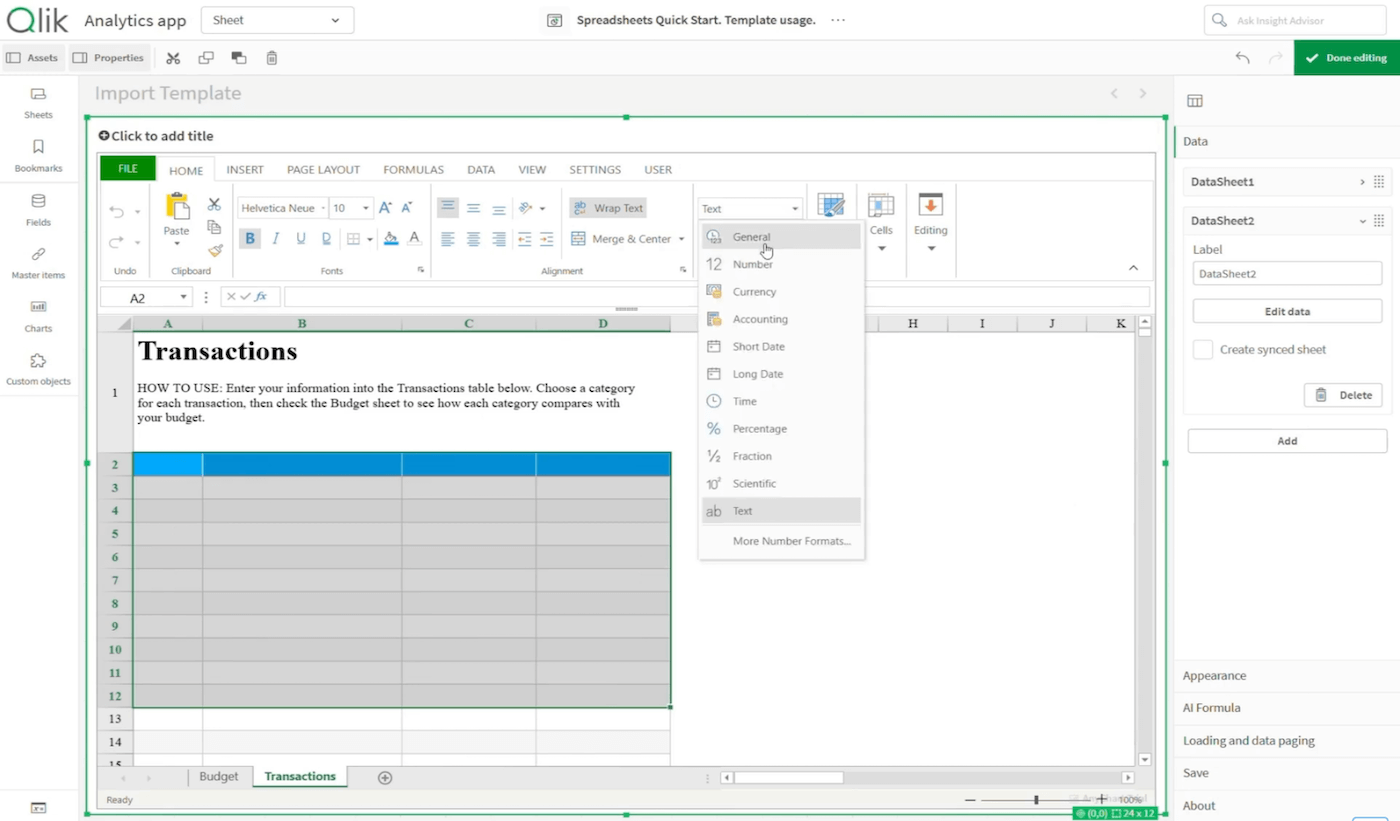Open Bookmarks in the left assets sidebar
Image resolution: width=1400 pixels, height=821 pixels.
pyautogui.click(x=38, y=156)
